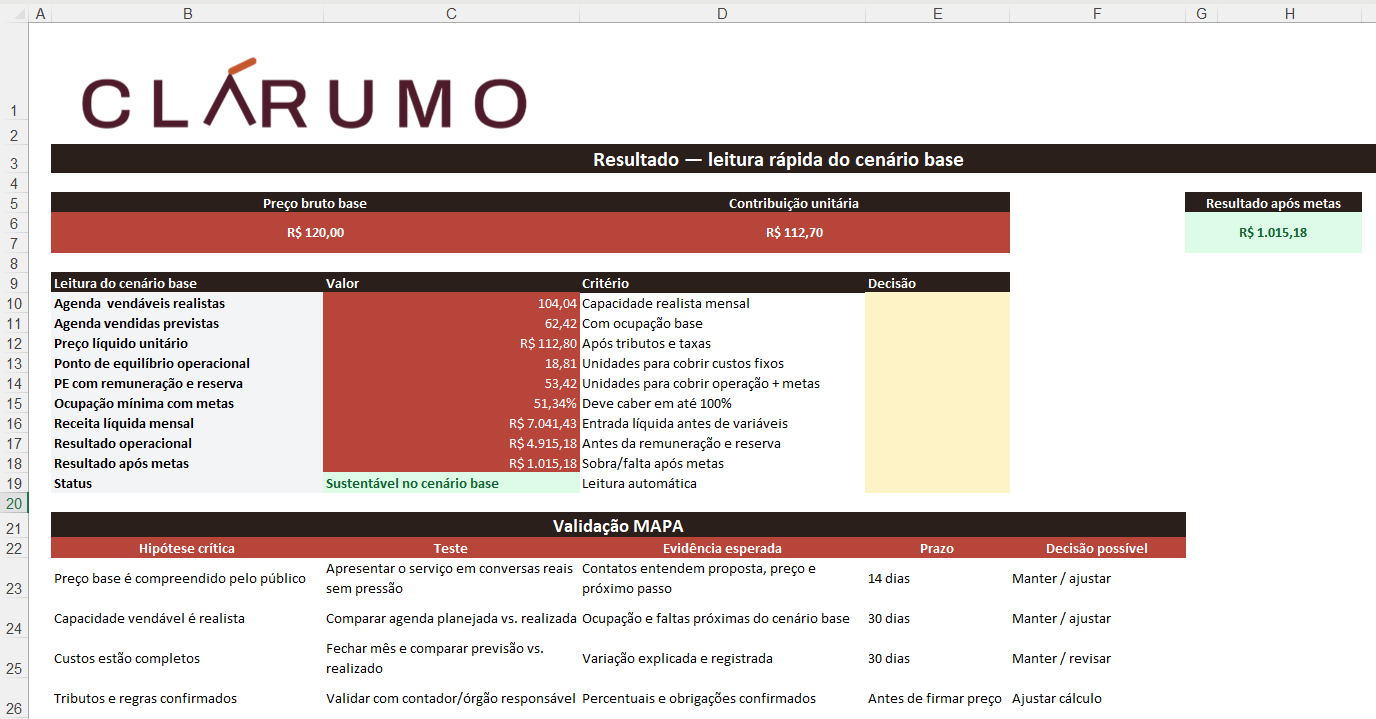Image resolution: width=1376 pixels, height=719 pixels.
Task: Select the 51,34% minimum occupancy value
Action: click(451, 403)
